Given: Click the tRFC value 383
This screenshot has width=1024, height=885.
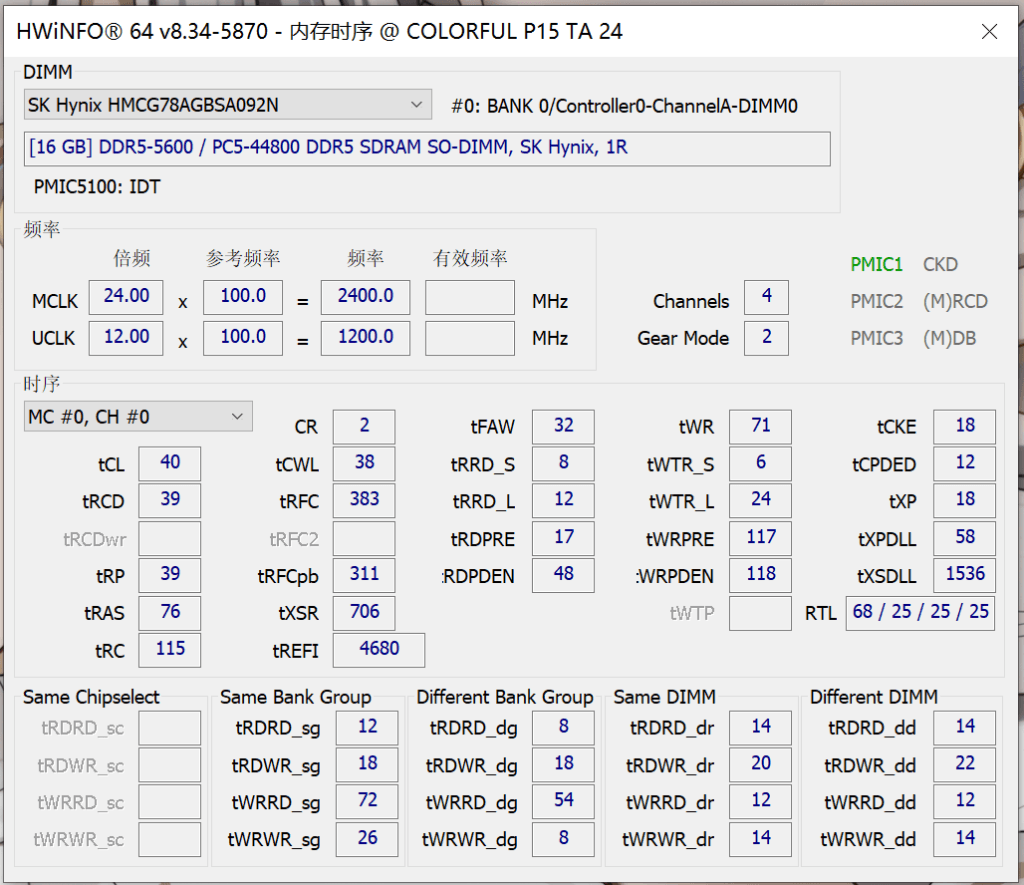Looking at the screenshot, I should 364,500.
